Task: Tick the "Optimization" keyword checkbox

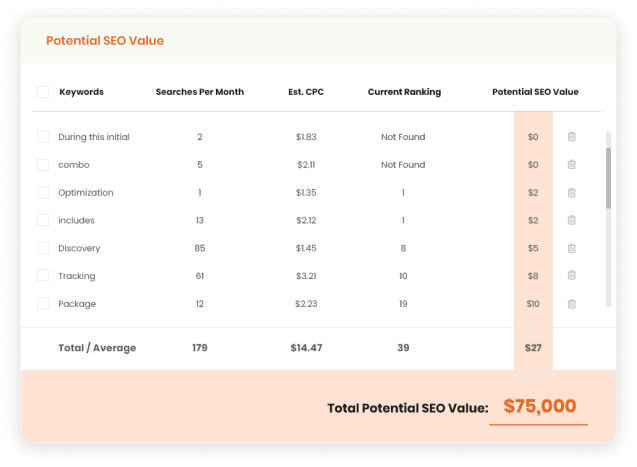Action: click(43, 193)
